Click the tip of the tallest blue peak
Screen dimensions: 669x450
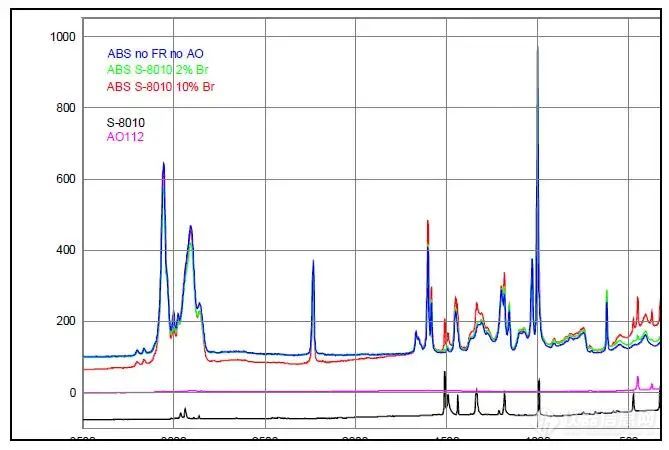(x=538, y=47)
